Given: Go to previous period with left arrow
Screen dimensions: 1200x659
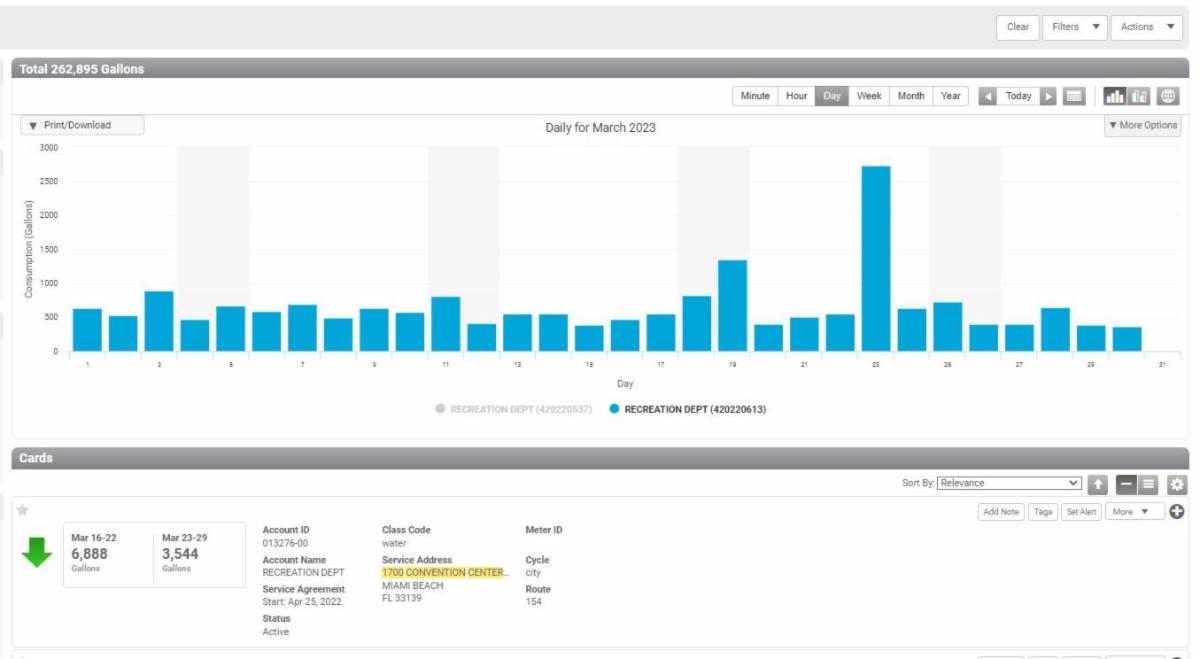Looking at the screenshot, I should click(x=988, y=96).
